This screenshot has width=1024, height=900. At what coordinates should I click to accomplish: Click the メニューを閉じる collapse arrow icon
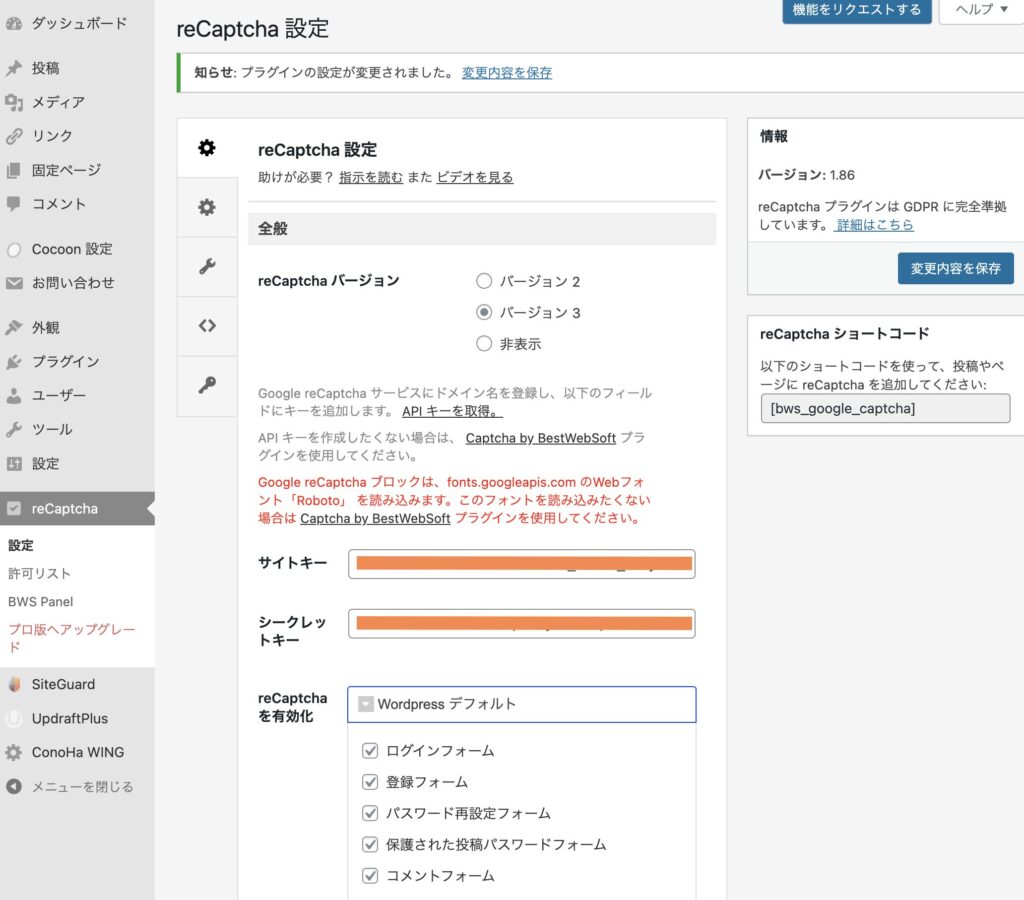coord(14,787)
